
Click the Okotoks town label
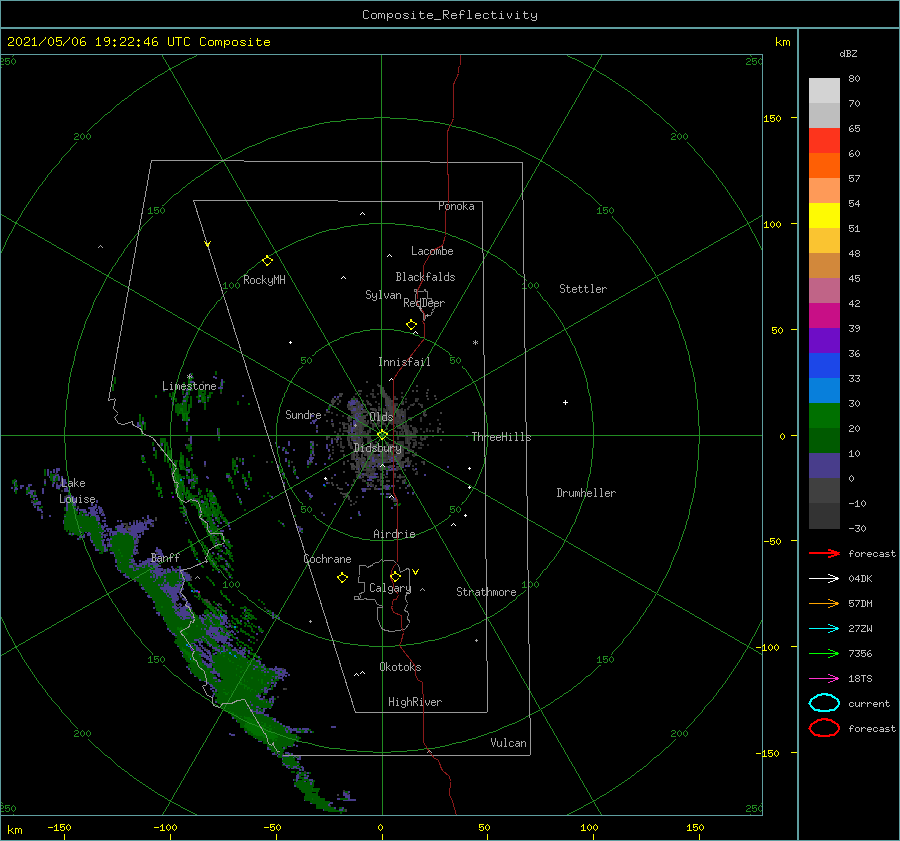400,667
